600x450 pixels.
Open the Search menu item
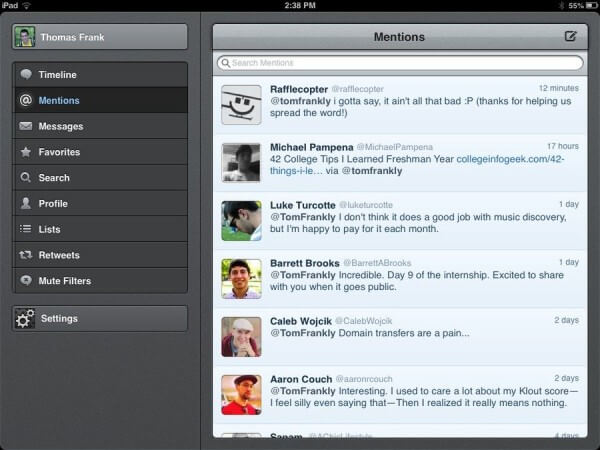pos(100,178)
